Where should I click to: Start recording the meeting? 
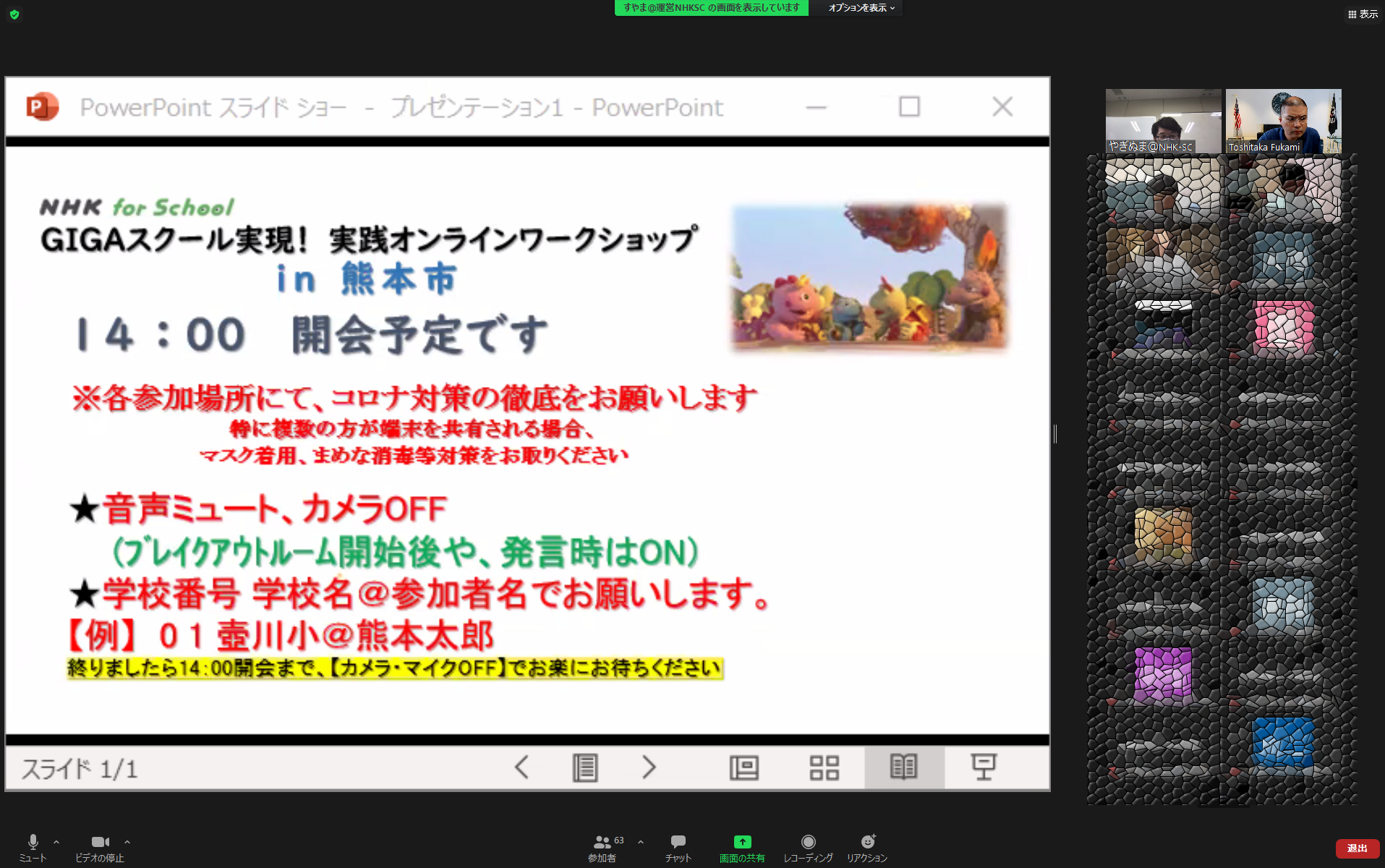[x=808, y=846]
